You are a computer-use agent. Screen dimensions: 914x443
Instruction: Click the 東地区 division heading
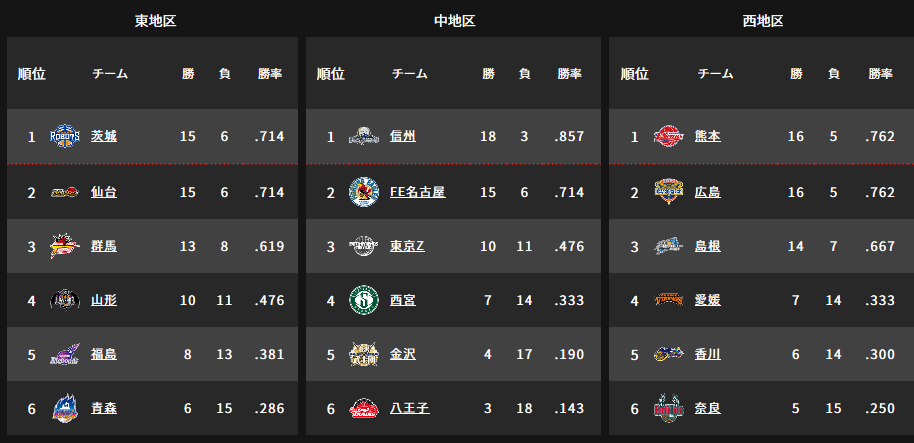click(155, 21)
